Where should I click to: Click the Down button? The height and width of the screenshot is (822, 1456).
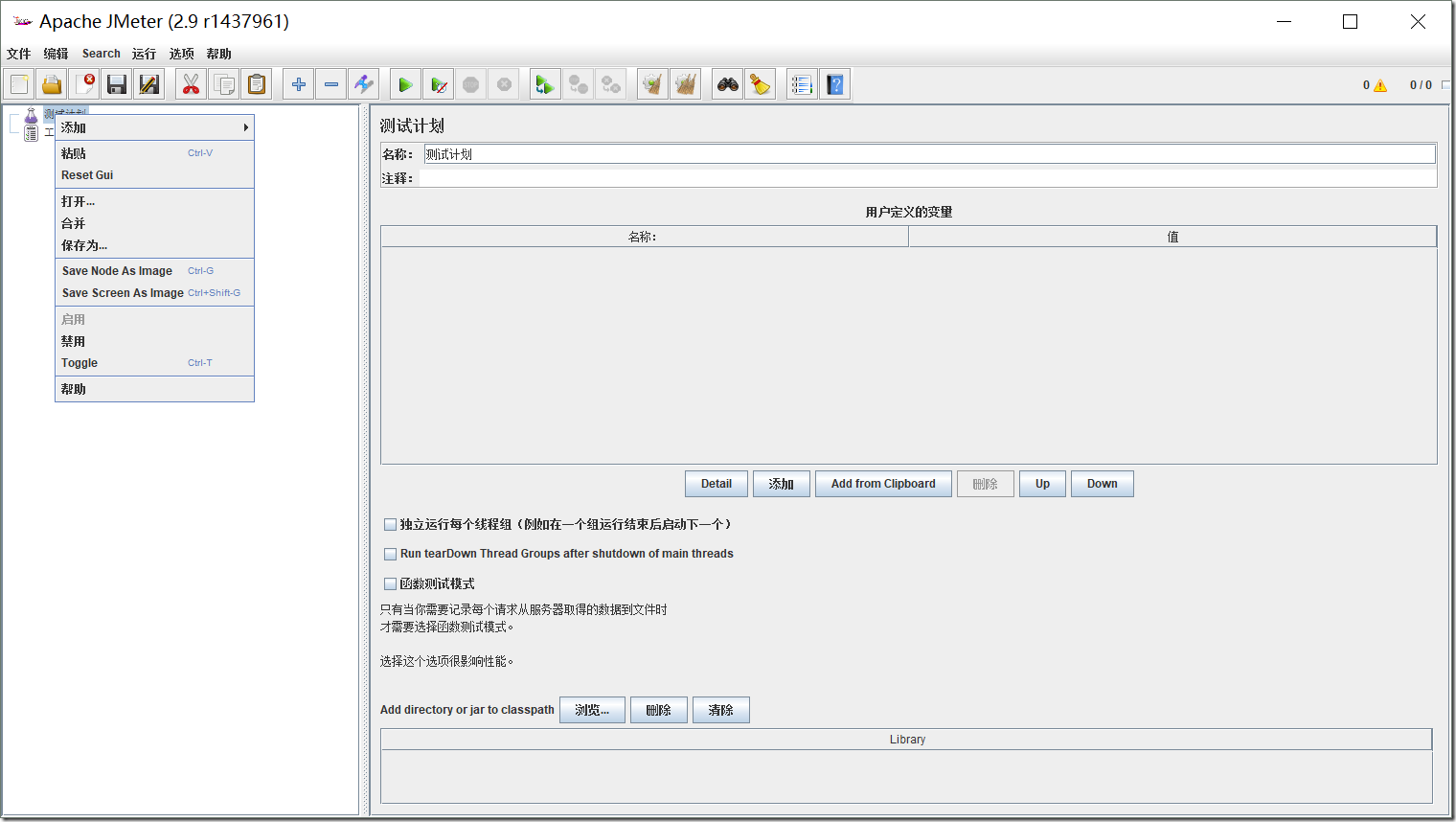click(x=1103, y=484)
